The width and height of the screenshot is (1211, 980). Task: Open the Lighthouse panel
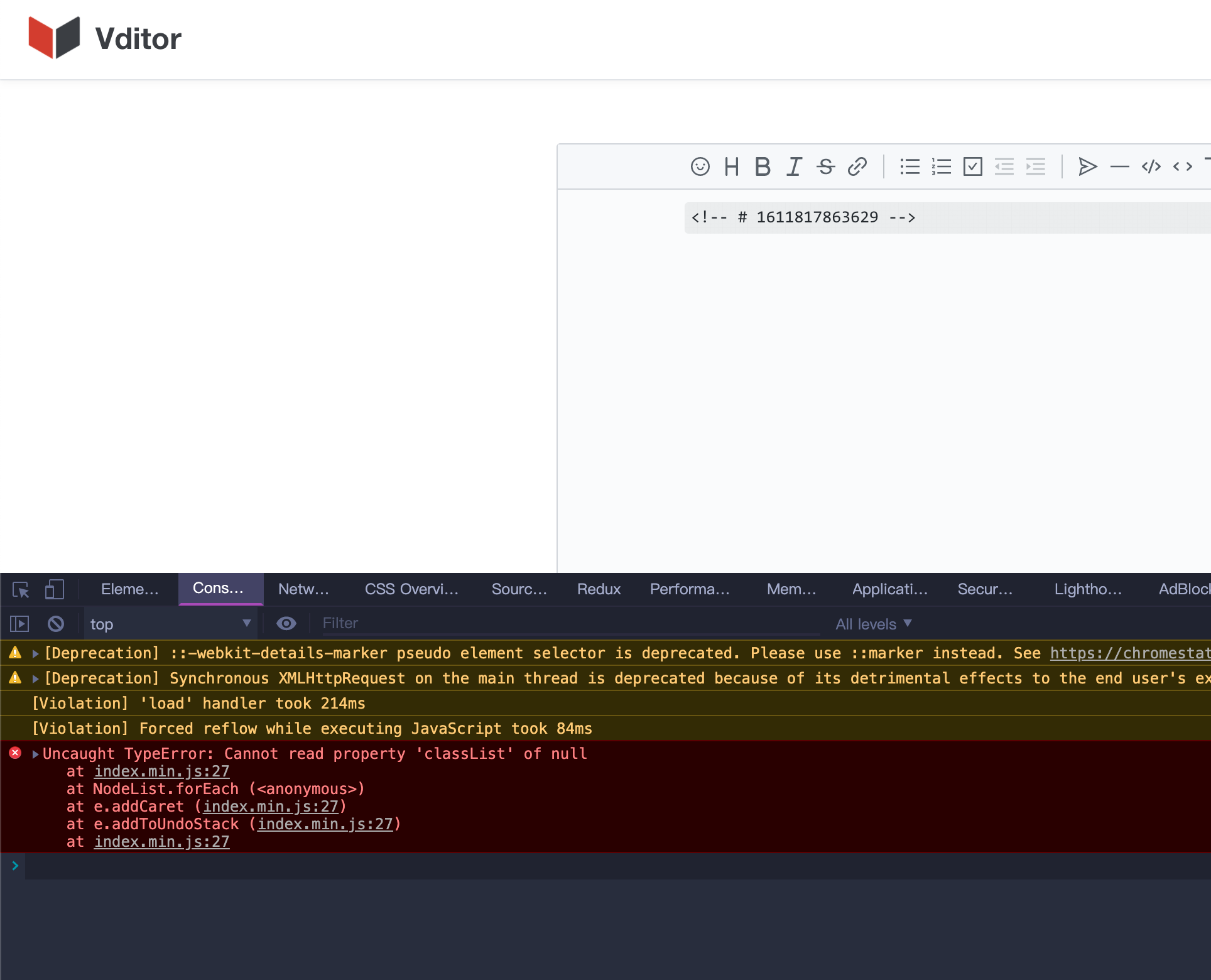(1088, 589)
